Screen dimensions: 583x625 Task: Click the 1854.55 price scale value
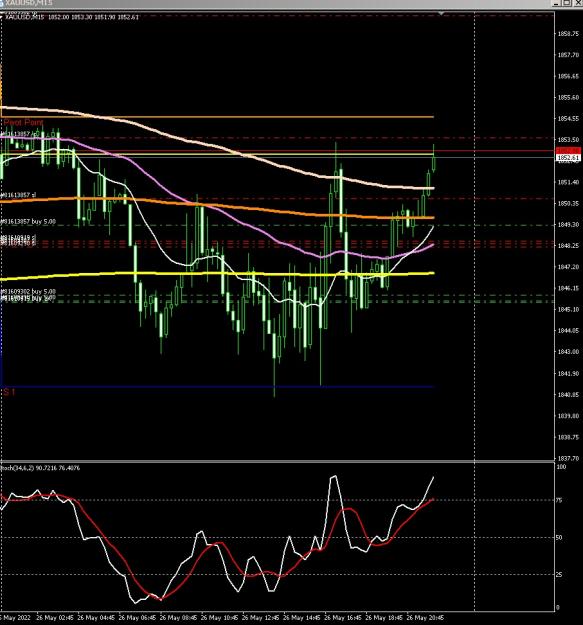(x=567, y=119)
